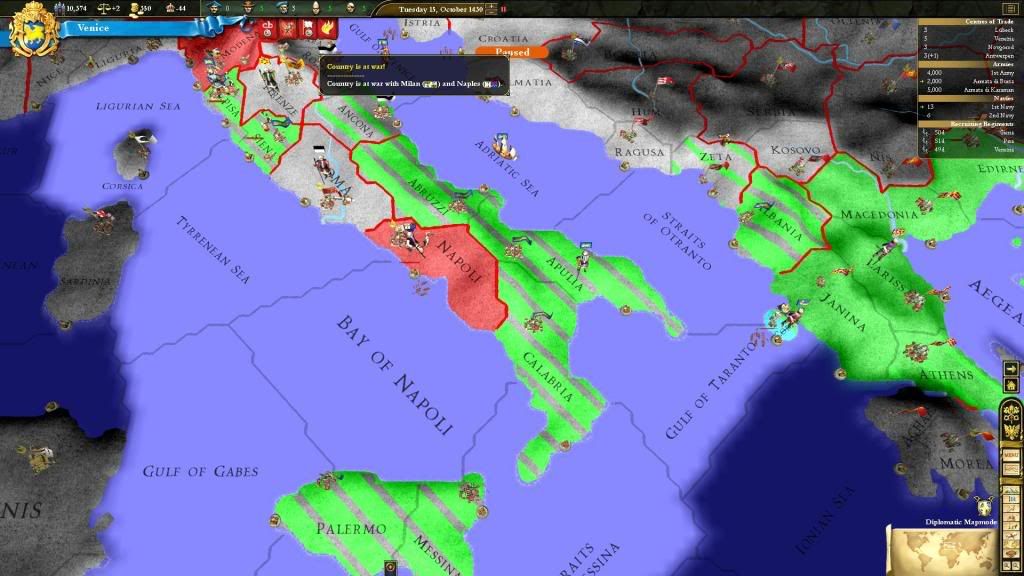This screenshot has height=576, width=1024.
Task: Click the Diplomatic Mapmode shield icon
Action: tap(982, 506)
